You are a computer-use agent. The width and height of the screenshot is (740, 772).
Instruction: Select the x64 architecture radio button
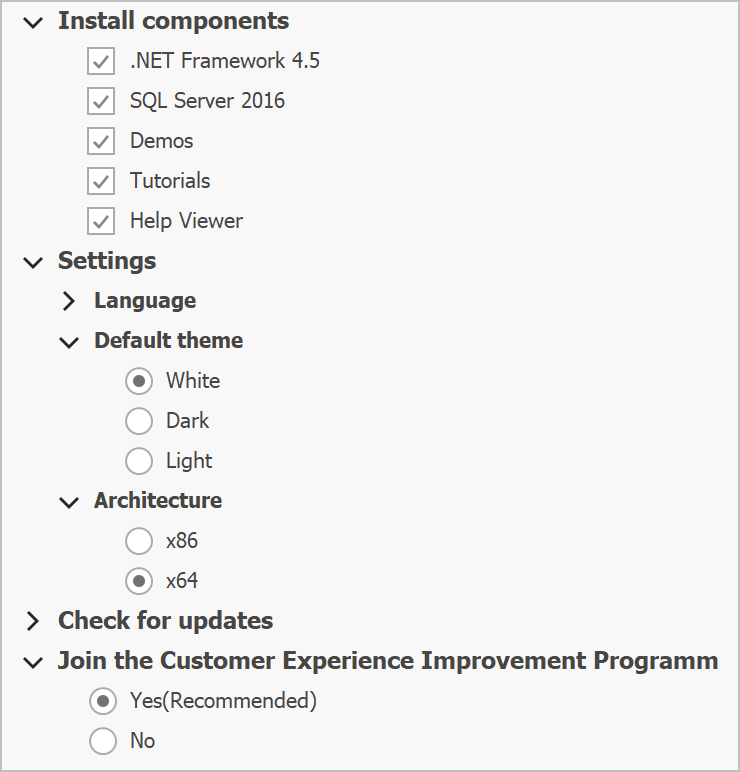pyautogui.click(x=139, y=581)
